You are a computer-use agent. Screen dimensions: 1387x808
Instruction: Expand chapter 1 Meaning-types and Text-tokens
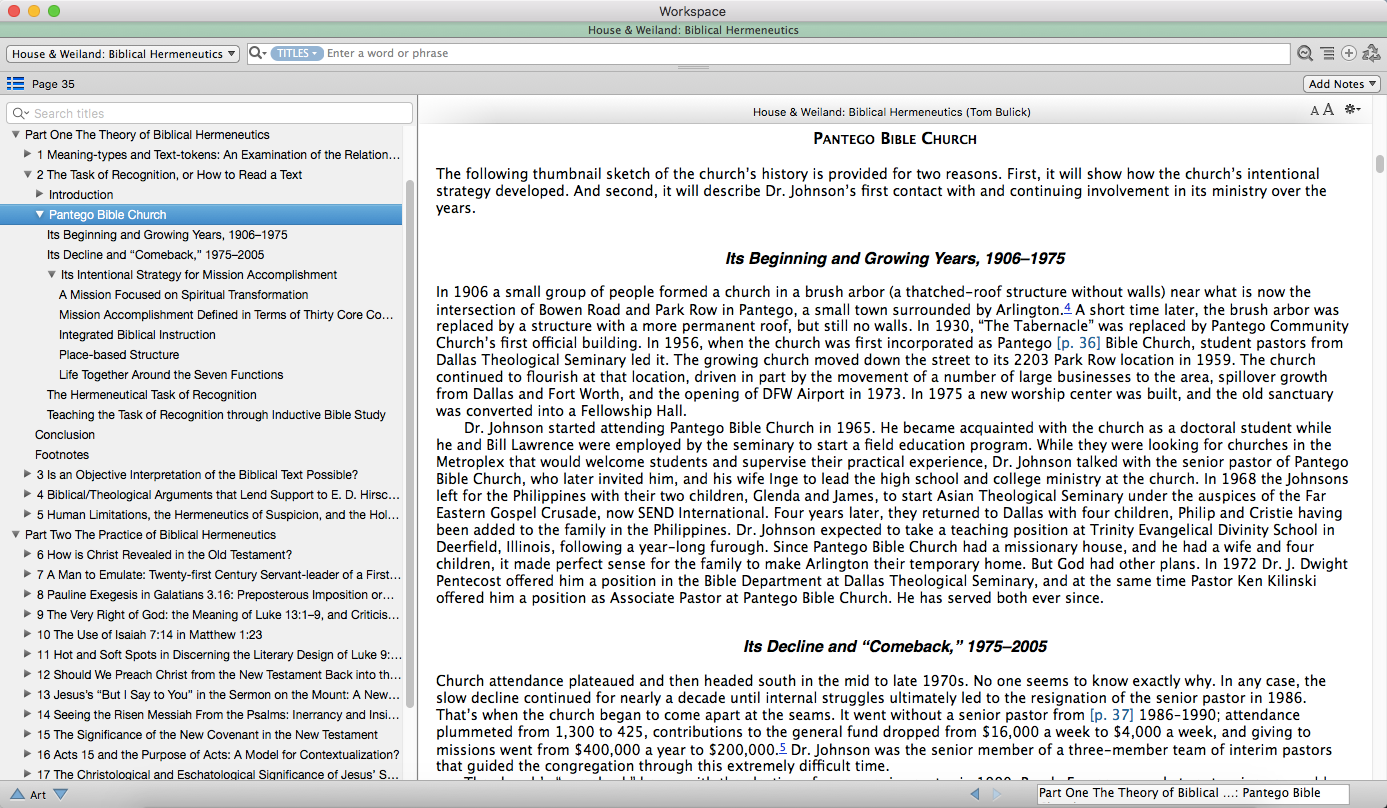click(28, 155)
